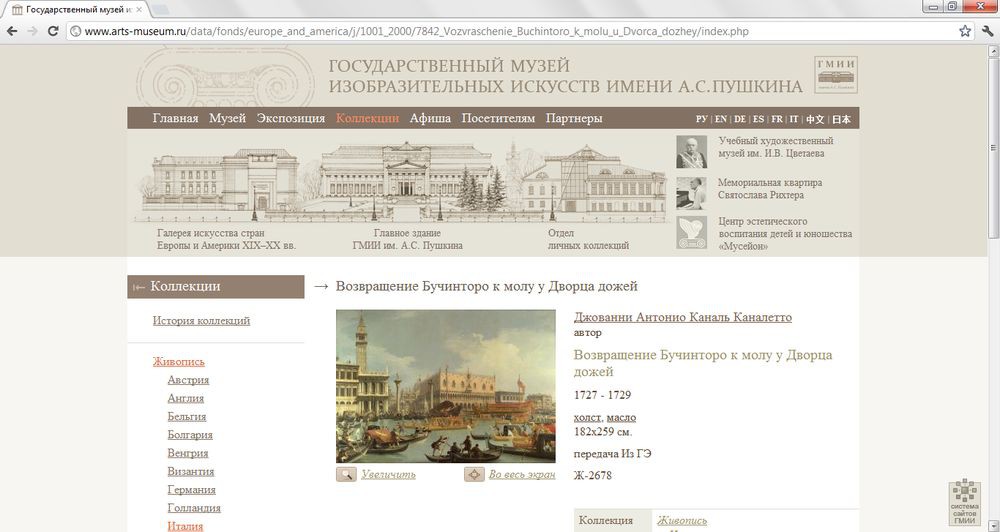Click Живопись link in Коллекция row
The width and height of the screenshot is (1000, 532).
click(682, 521)
